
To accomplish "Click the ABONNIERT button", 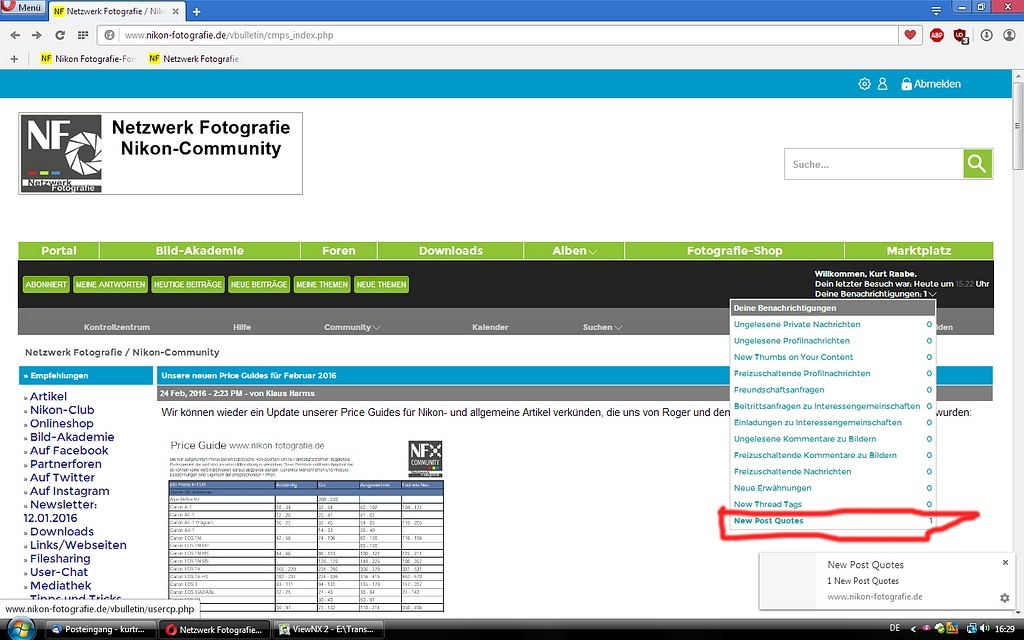I will (46, 285).
